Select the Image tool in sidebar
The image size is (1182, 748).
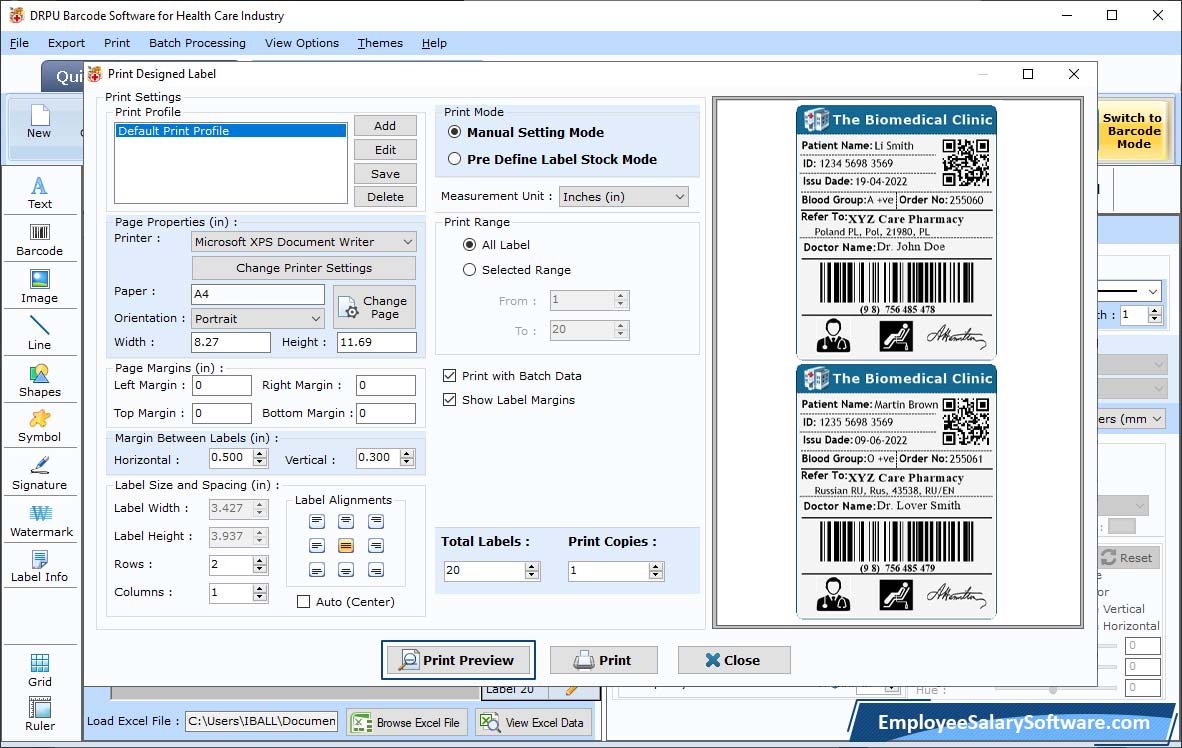[39, 287]
